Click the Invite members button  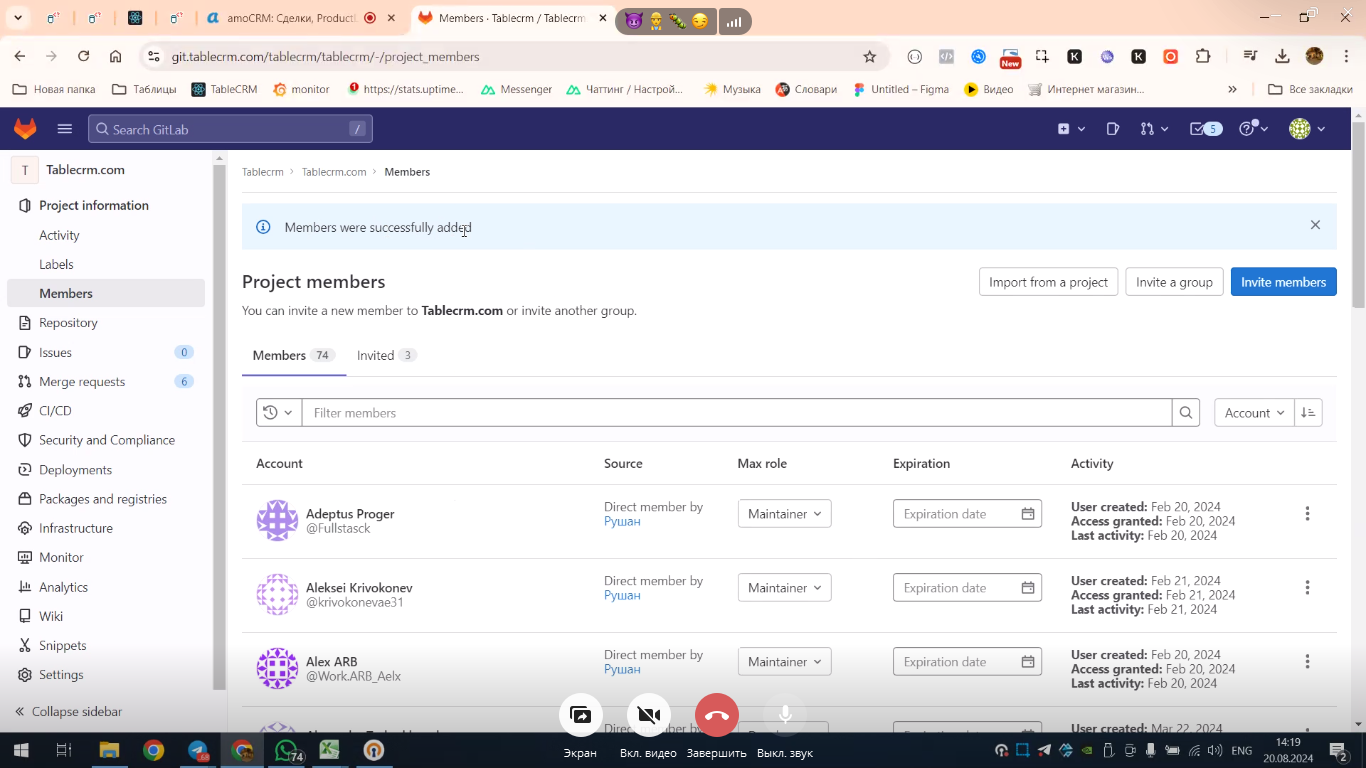(1283, 282)
